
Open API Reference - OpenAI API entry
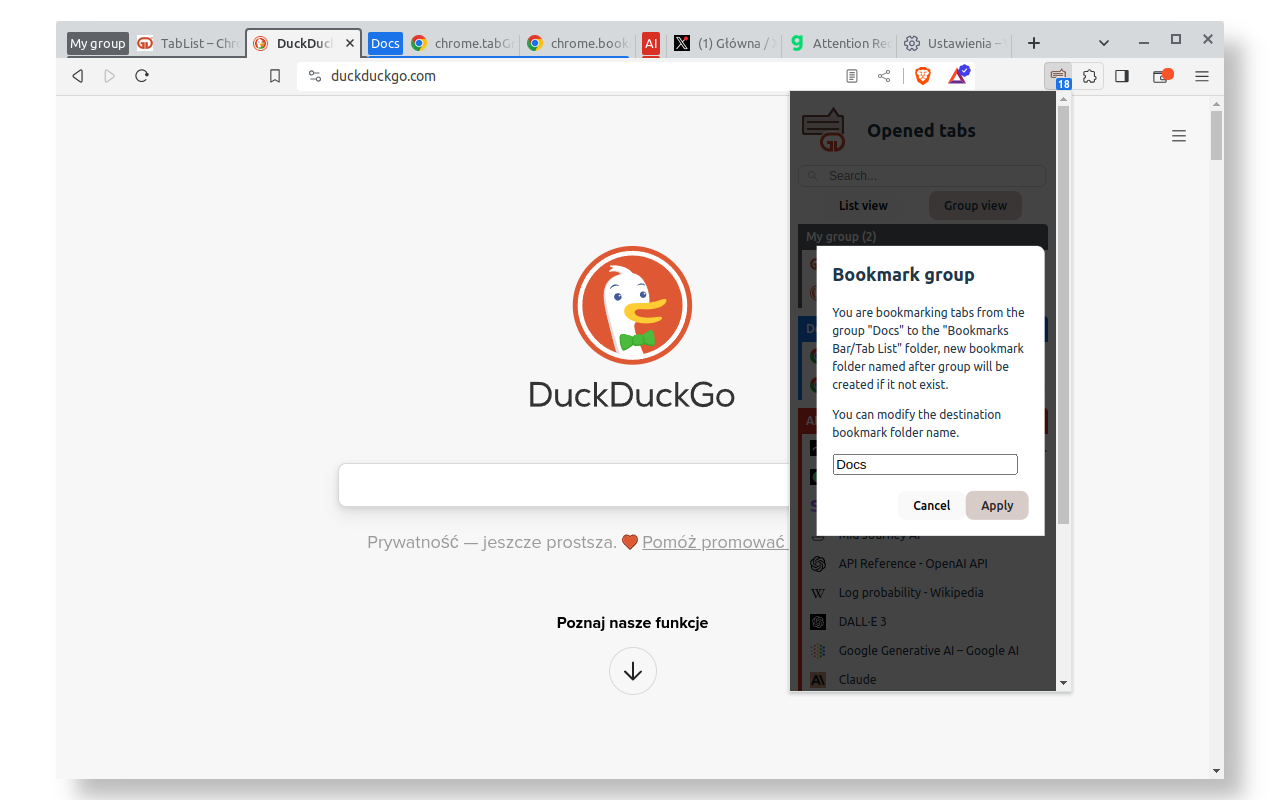click(x=913, y=563)
